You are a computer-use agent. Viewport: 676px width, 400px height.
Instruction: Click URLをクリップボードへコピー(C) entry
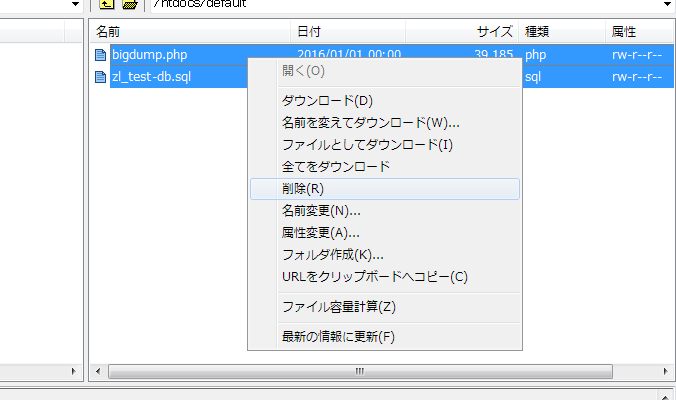(x=374, y=277)
